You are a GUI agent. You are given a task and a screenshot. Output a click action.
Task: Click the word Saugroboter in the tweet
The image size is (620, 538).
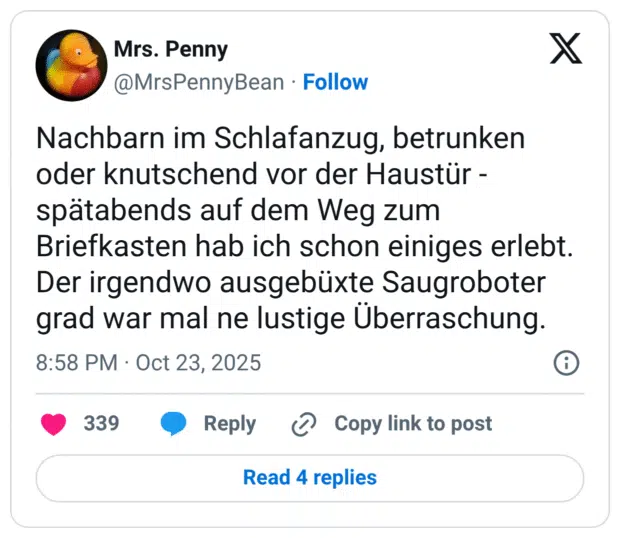(457, 282)
